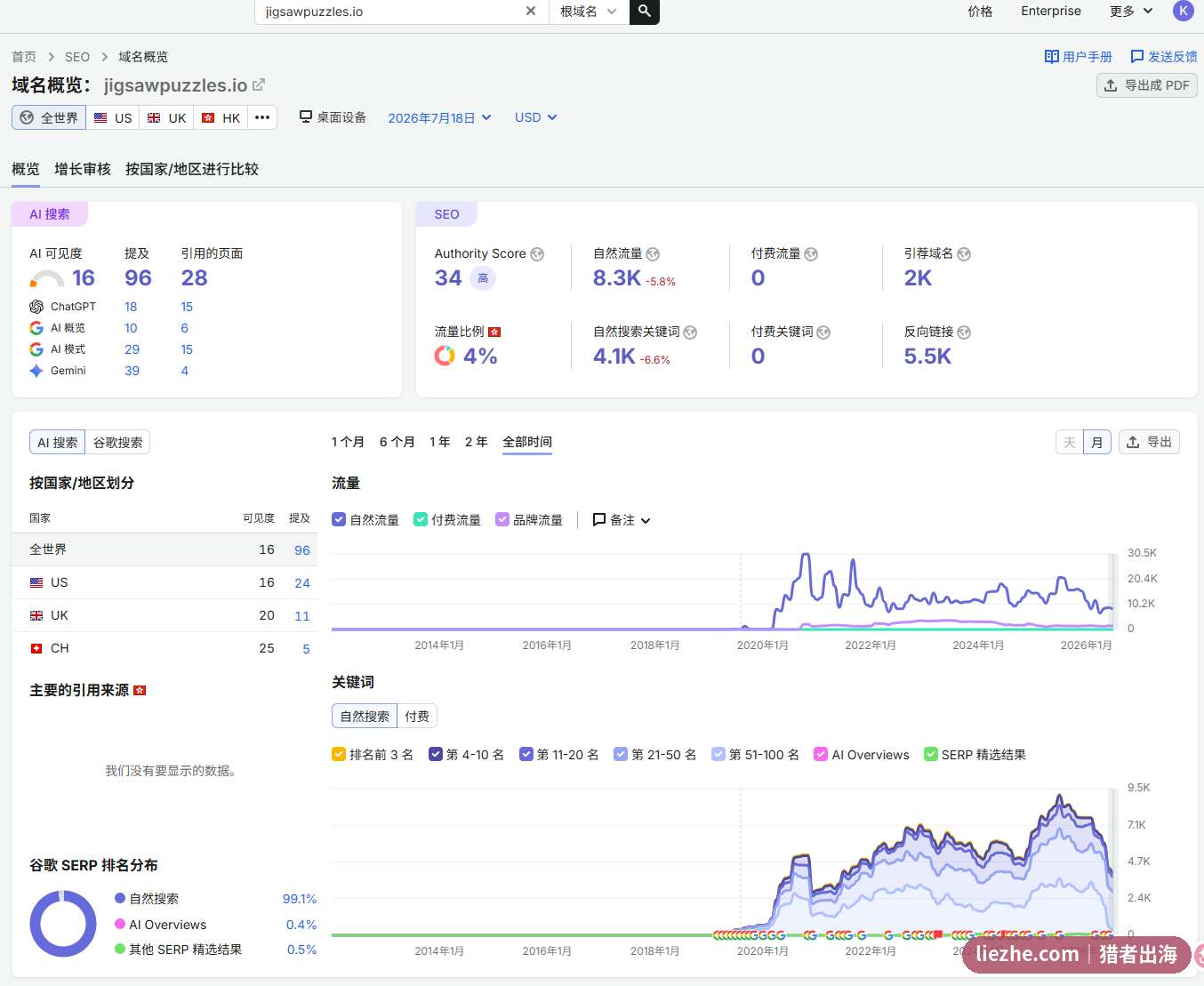
Task: Select the 1 年 time range
Action: tap(440, 442)
